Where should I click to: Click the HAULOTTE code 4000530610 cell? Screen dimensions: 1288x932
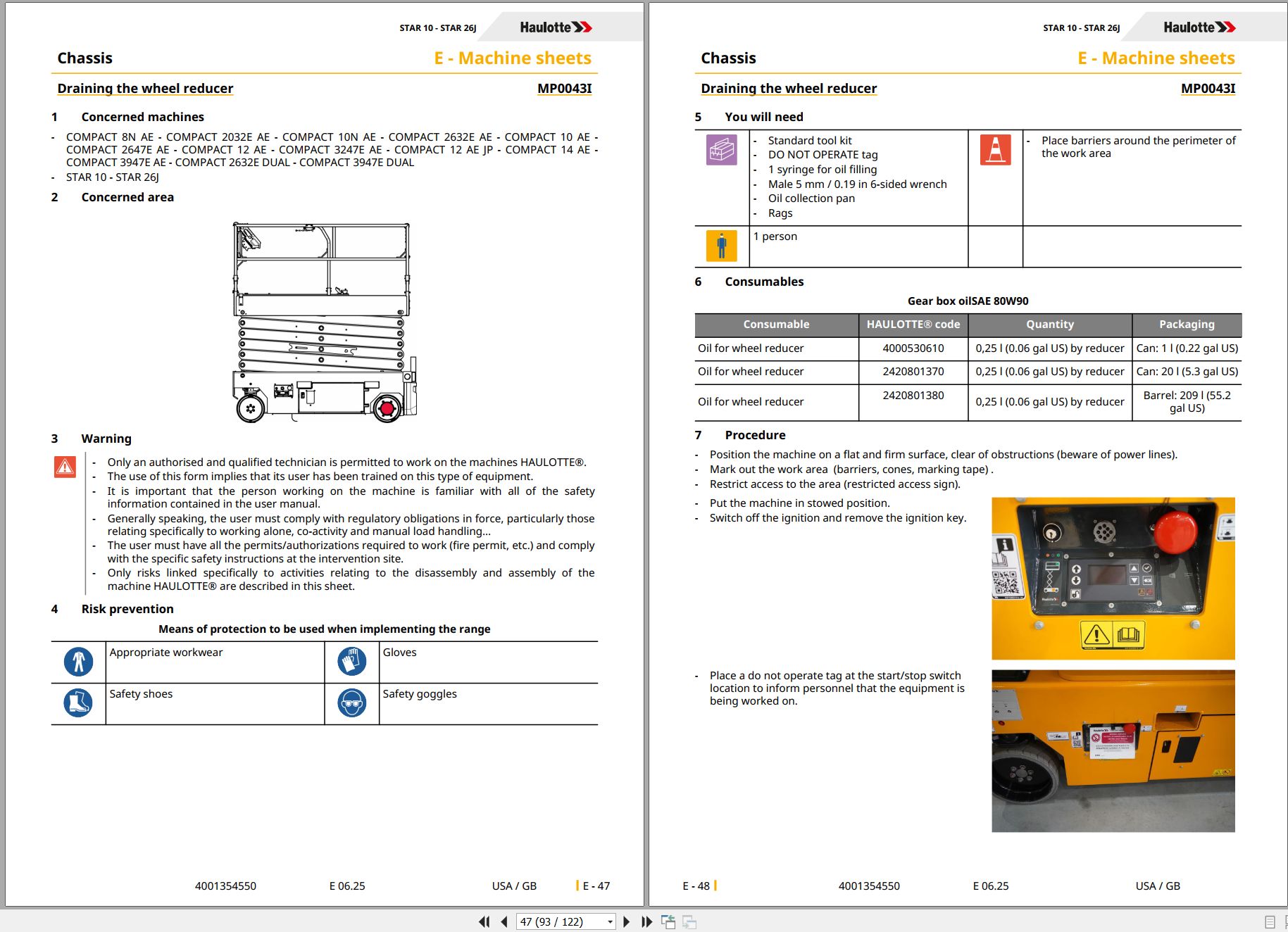tap(913, 348)
